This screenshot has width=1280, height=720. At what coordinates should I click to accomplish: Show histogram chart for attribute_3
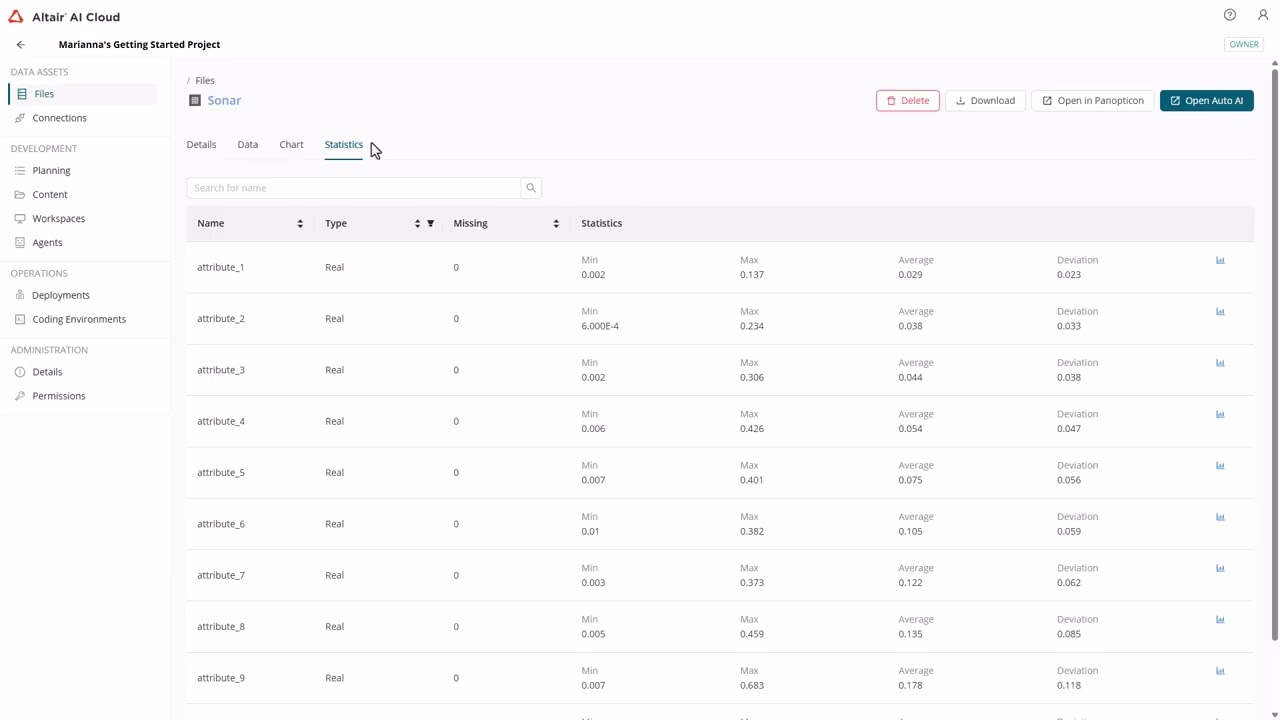pyautogui.click(x=1220, y=363)
